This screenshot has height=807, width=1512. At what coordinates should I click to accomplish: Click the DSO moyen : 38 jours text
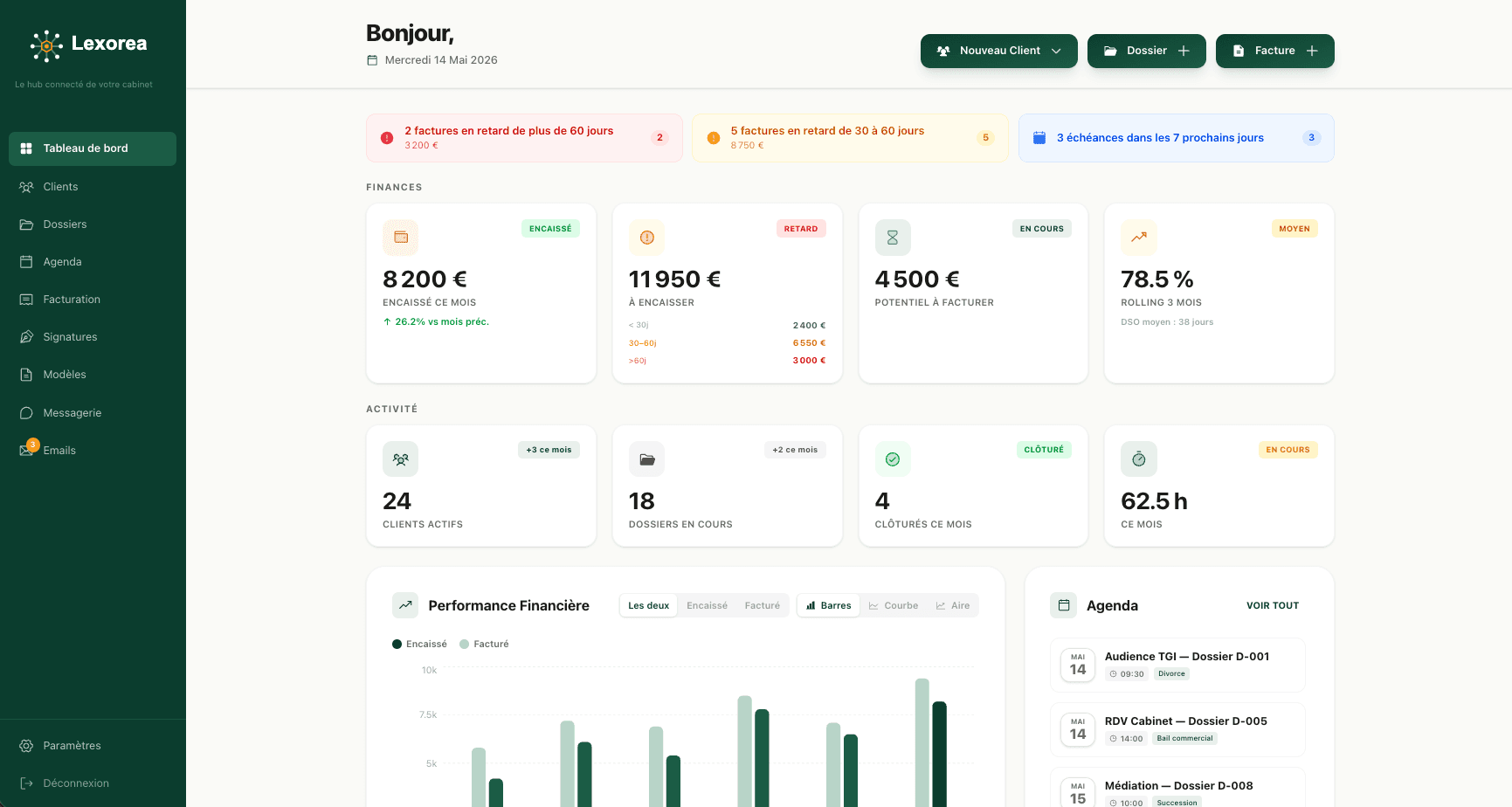(x=1167, y=322)
